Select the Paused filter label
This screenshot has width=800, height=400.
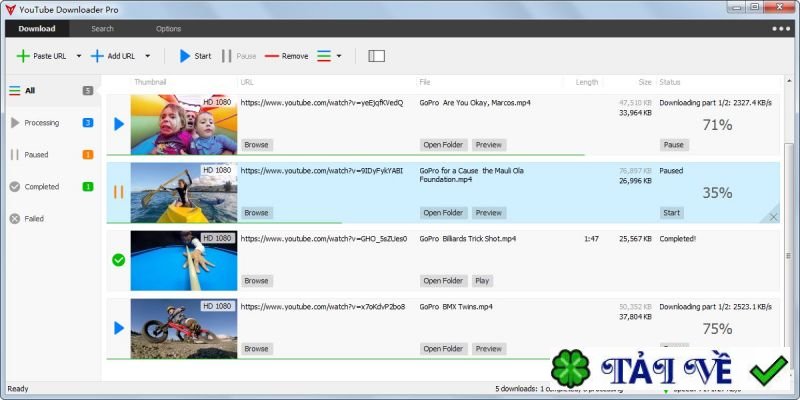36,155
